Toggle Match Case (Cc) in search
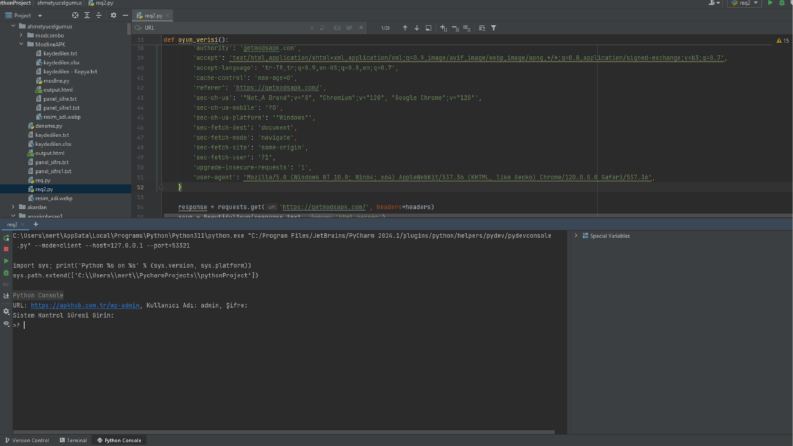Screen dimensions: 793x446 click(x=337, y=28)
